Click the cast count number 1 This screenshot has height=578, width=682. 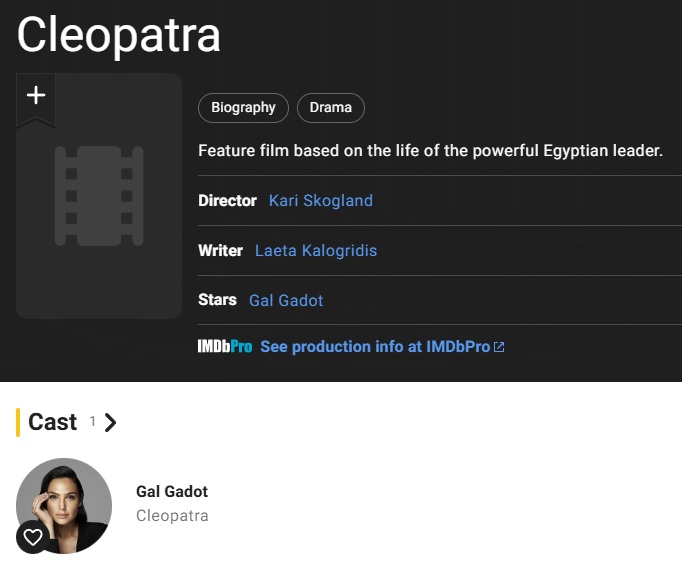92,421
